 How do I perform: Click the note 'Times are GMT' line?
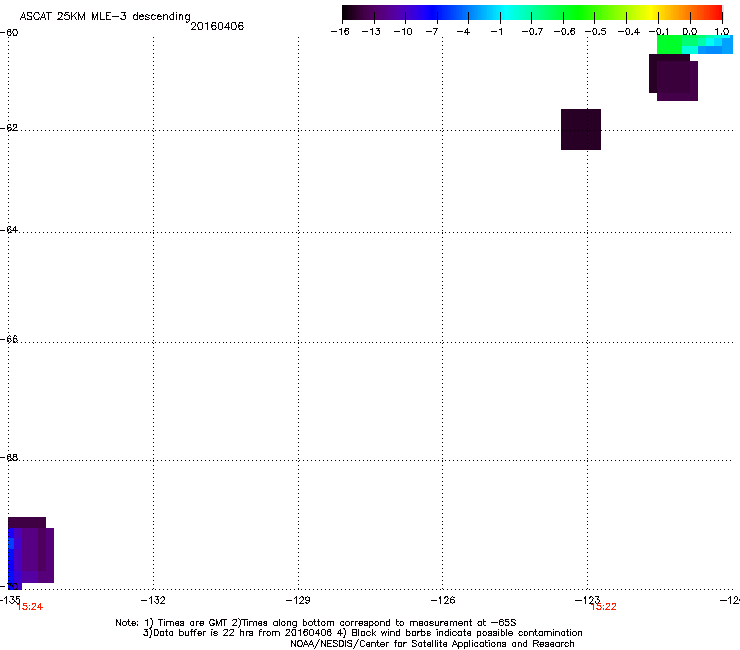(x=316, y=623)
